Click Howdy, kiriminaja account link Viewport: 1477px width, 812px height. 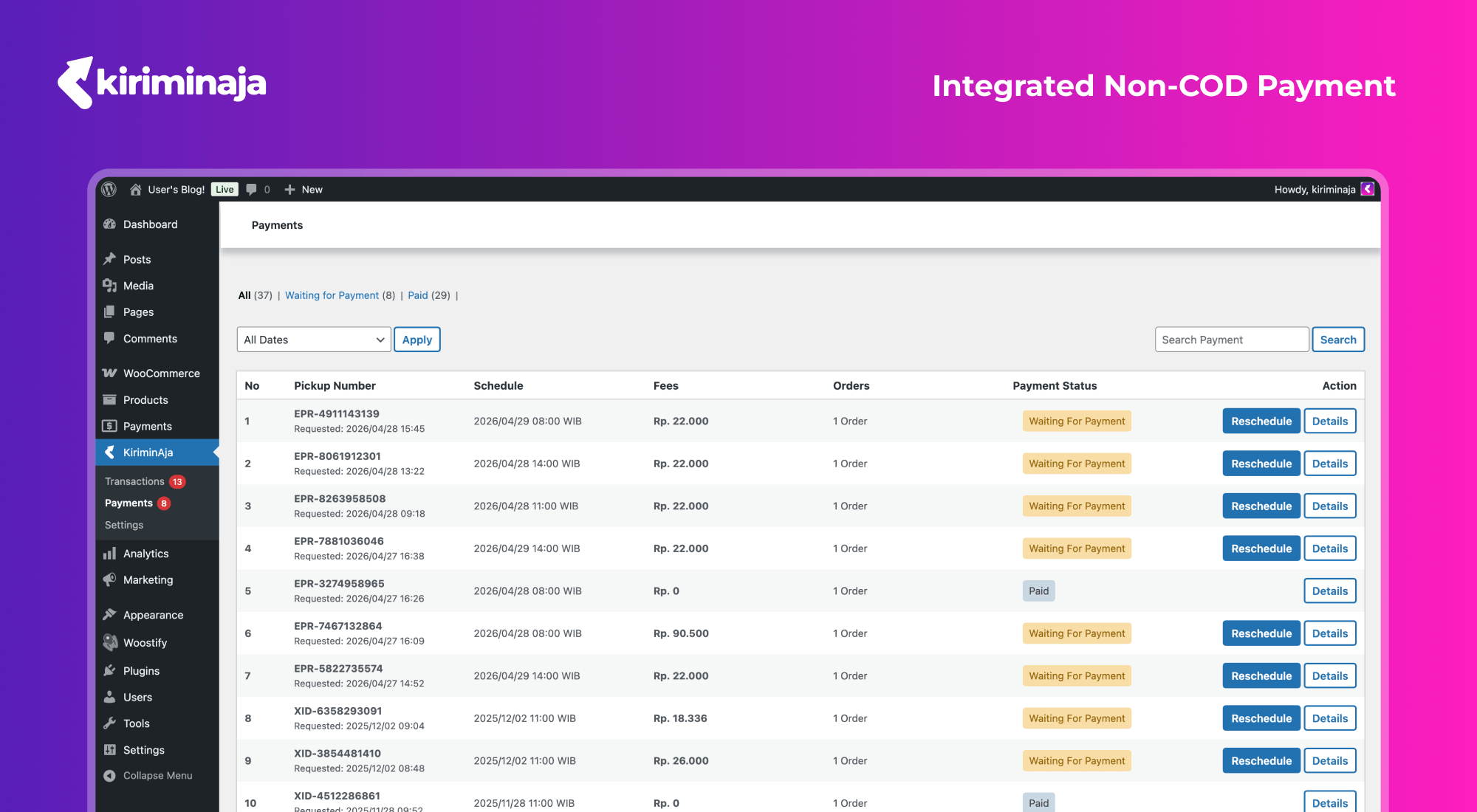point(1315,190)
